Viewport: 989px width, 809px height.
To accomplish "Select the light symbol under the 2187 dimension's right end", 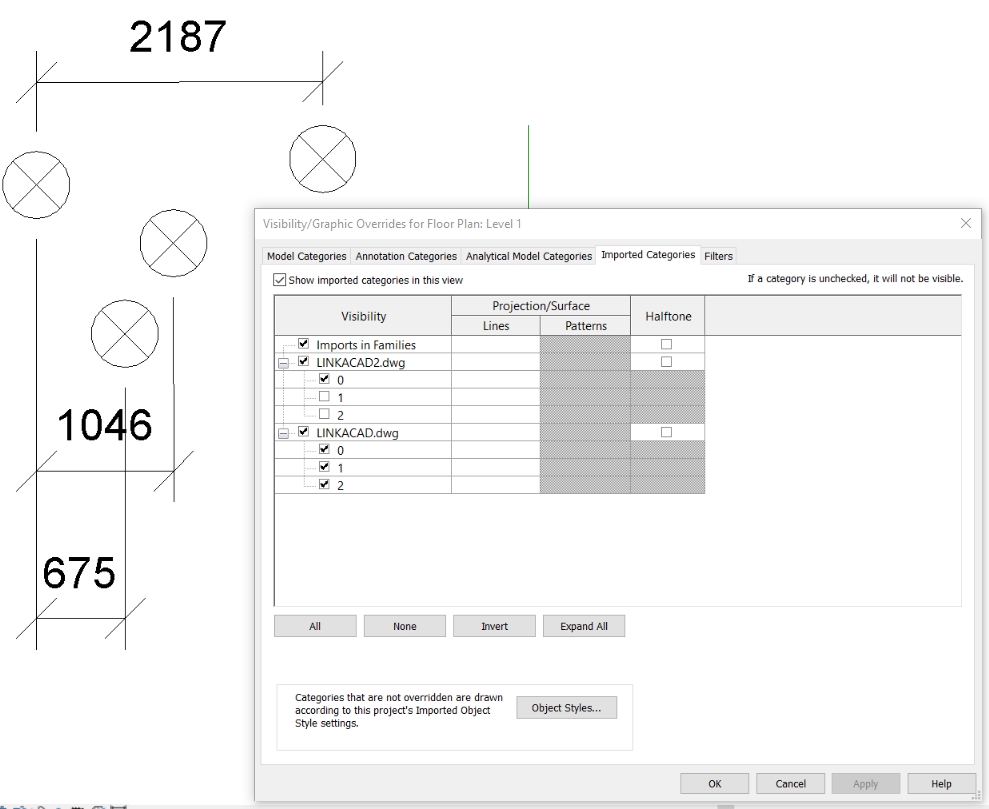I will click(x=322, y=159).
